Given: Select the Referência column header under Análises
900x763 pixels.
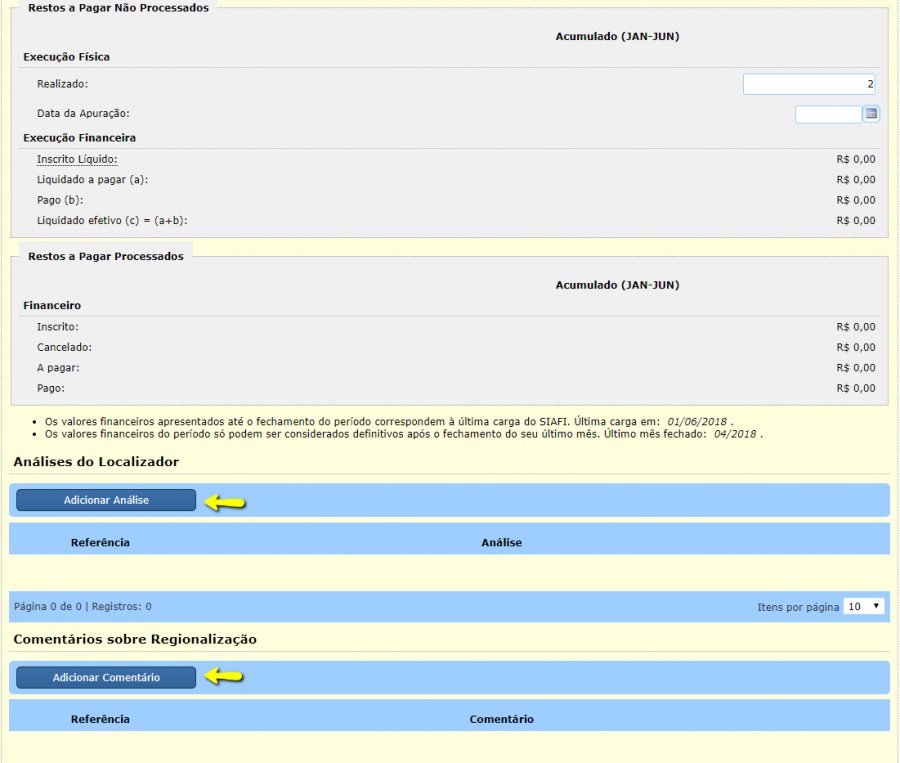Looking at the screenshot, I should tap(100, 543).
